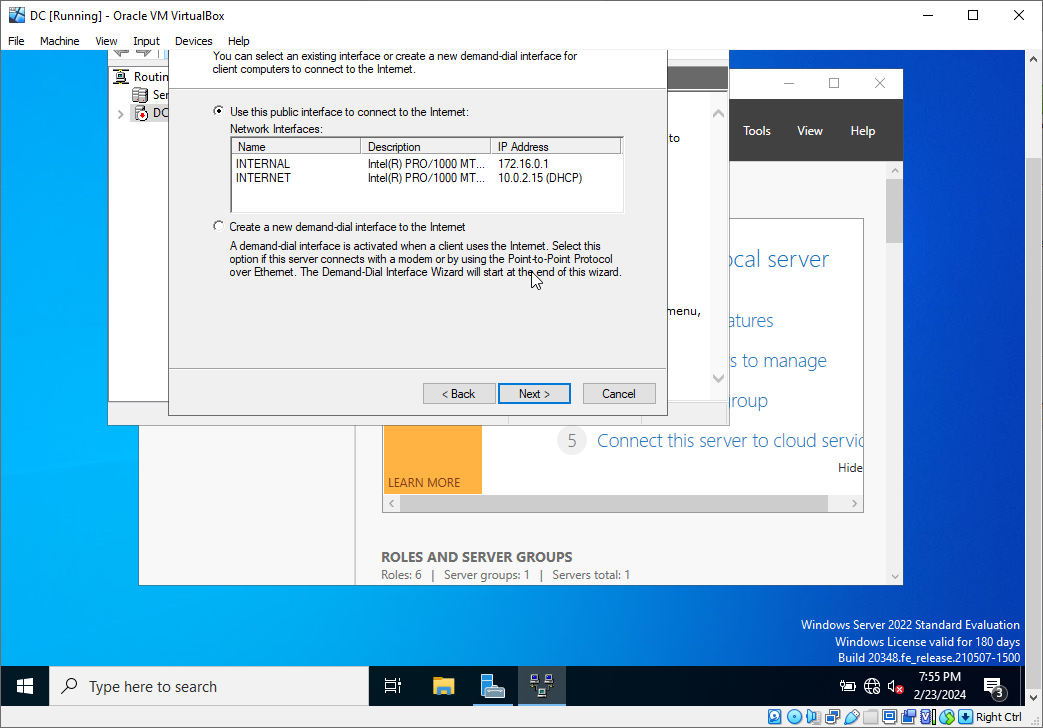Screen dimensions: 1043x728
Task: Click VirtualBox display indicator icon
Action: point(889,717)
